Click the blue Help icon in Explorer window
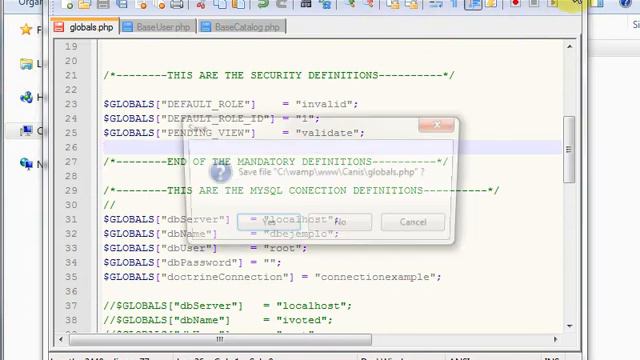640x360 pixels. point(625,4)
